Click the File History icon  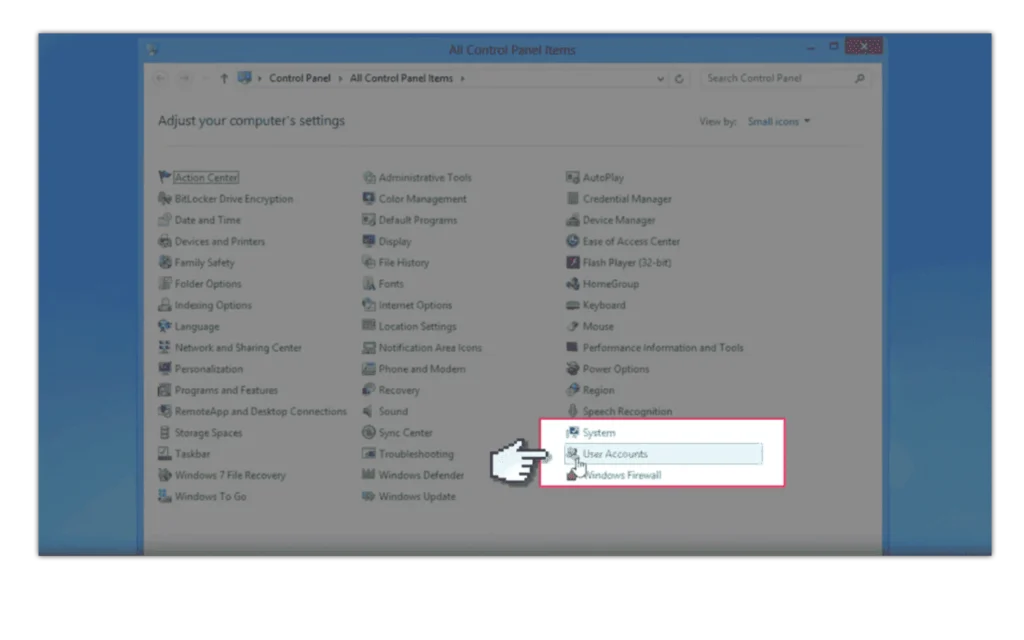(369, 263)
